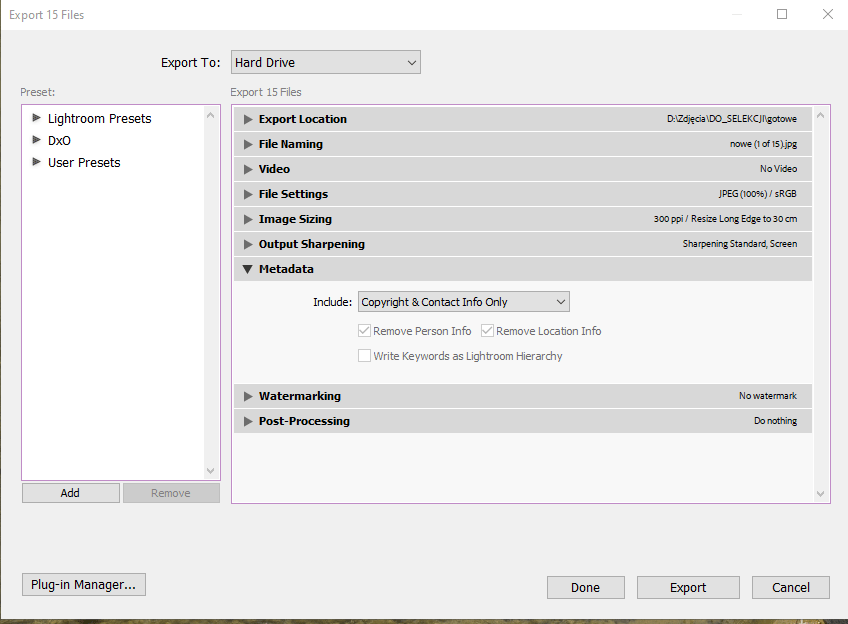The width and height of the screenshot is (848, 624).
Task: Expand the DxO preset folder
Action: (x=37, y=141)
